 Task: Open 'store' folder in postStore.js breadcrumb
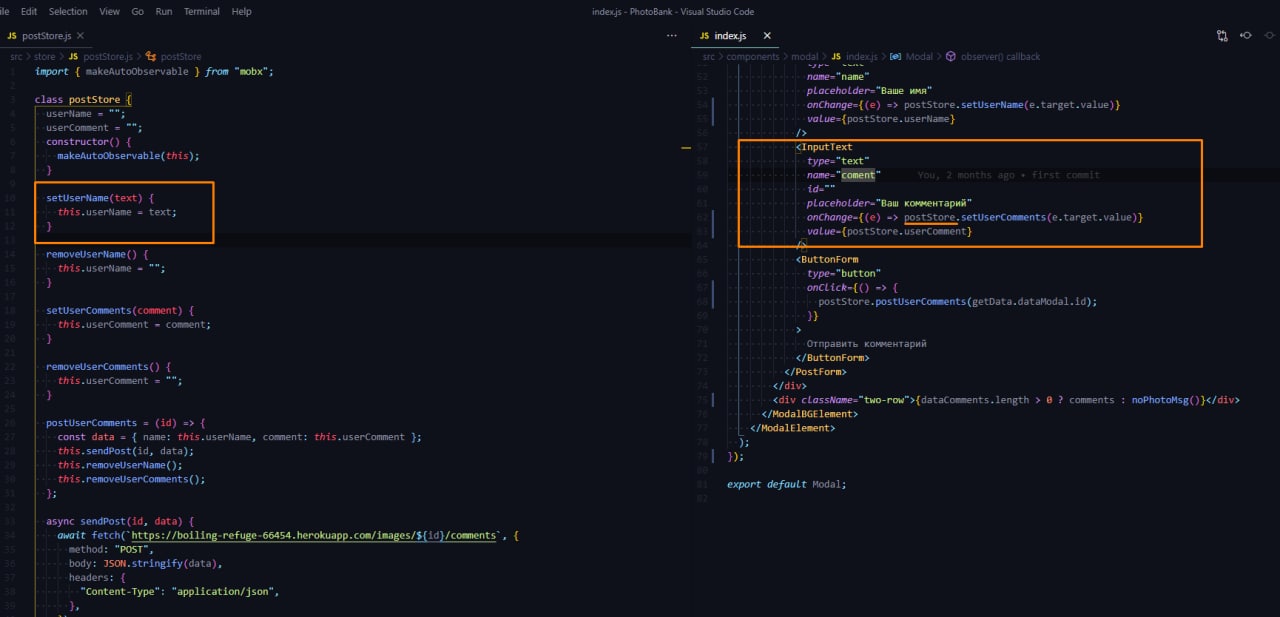(44, 57)
